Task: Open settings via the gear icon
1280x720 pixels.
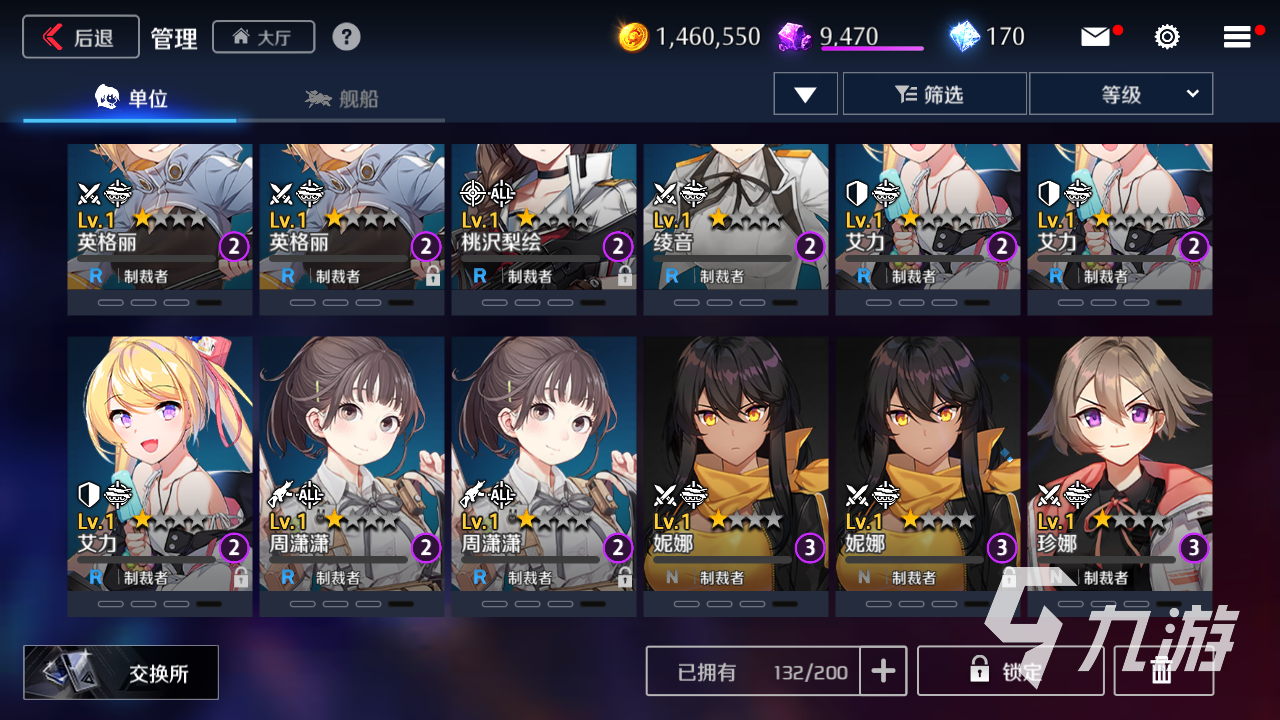Action: pyautogui.click(x=1167, y=37)
